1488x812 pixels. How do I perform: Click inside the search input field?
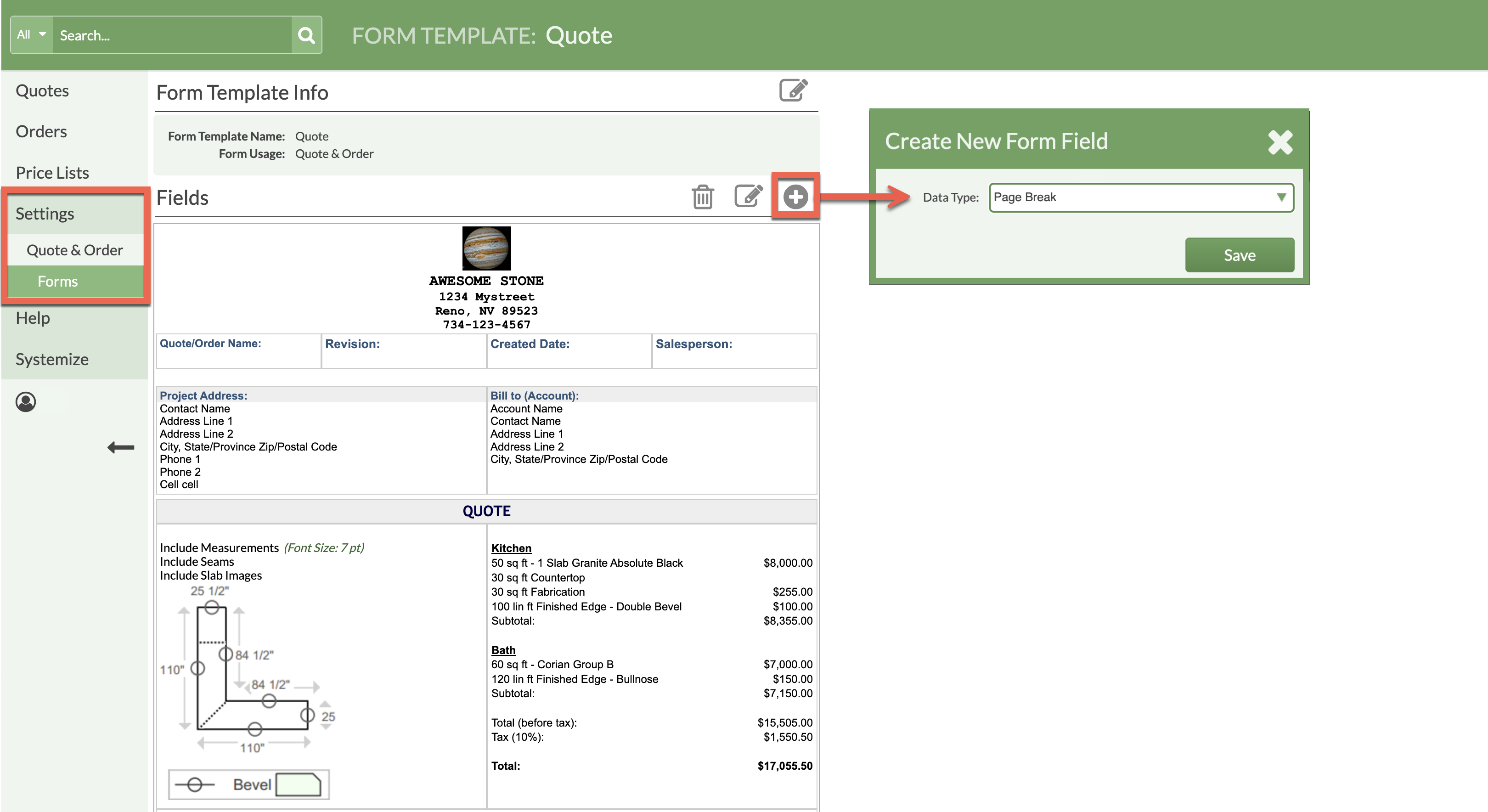(168, 34)
